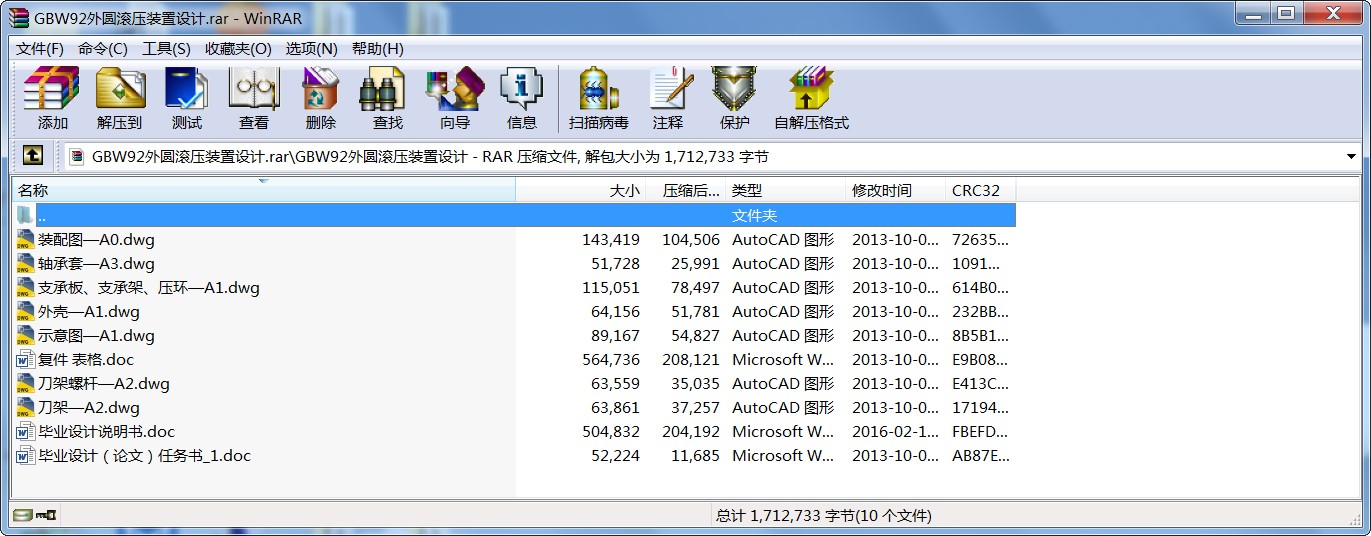Click the DWG icon of 外壳—A1.dwg

(x=26, y=312)
